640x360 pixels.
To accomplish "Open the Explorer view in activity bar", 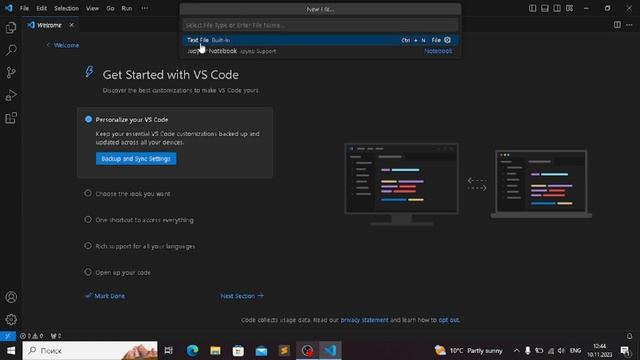I will point(11,27).
